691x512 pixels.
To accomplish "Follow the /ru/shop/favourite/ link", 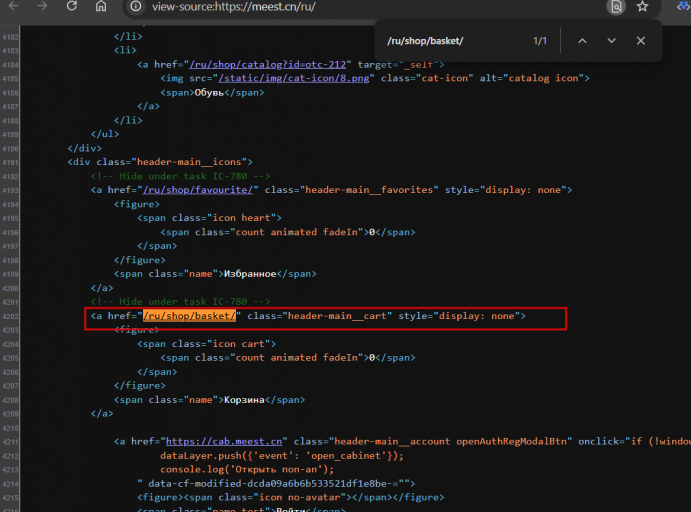I will pos(198,190).
